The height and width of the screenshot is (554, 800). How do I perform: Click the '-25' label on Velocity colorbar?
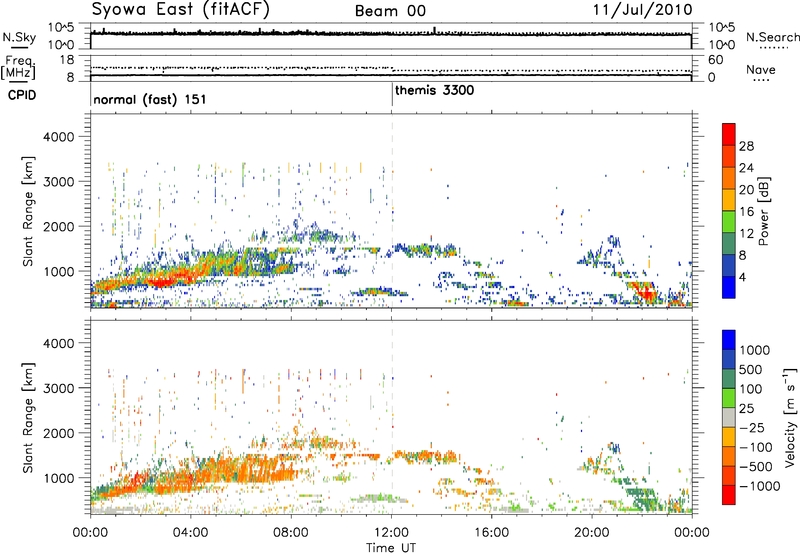750,428
